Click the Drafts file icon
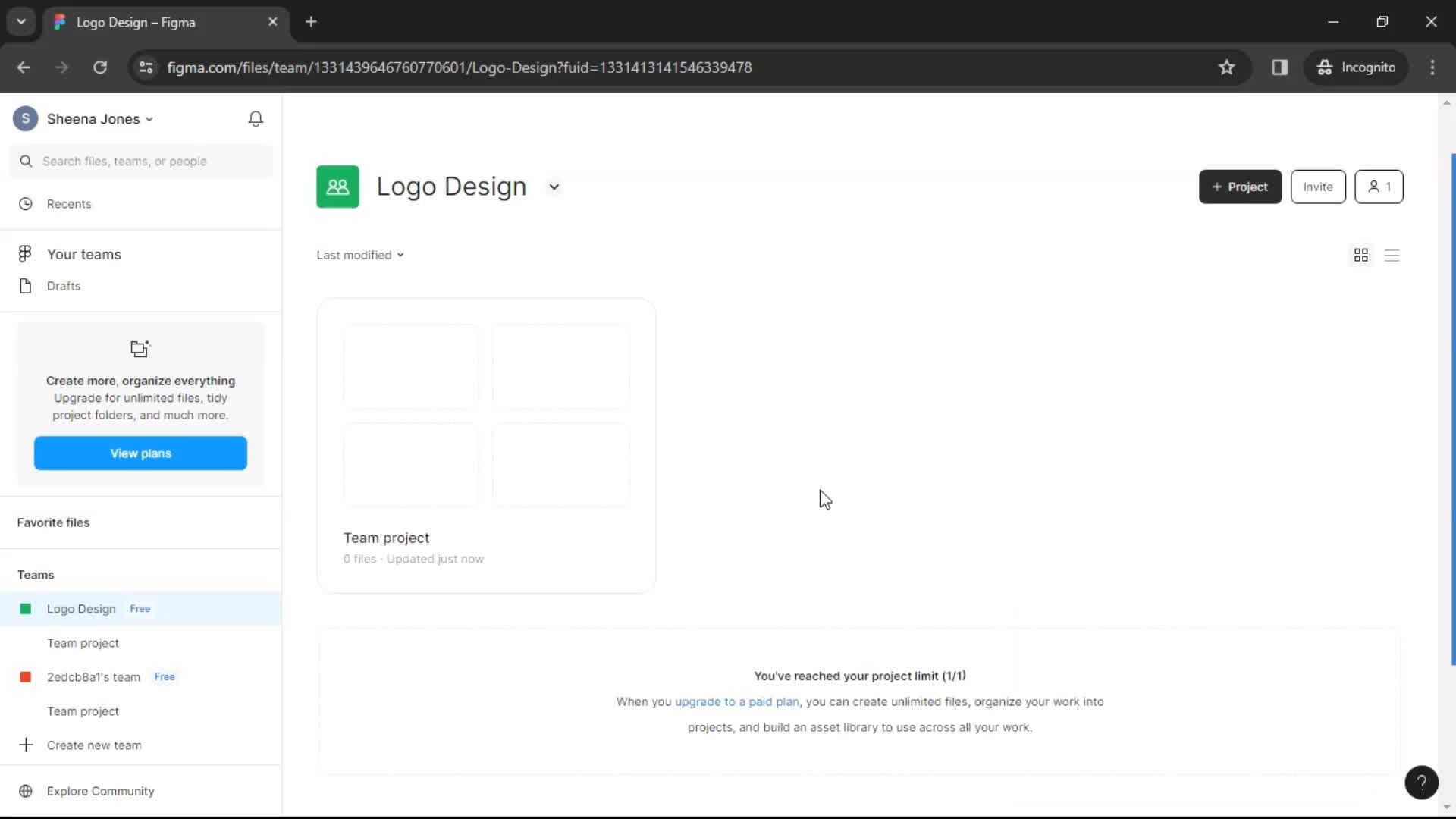The width and height of the screenshot is (1456, 819). [x=26, y=286]
